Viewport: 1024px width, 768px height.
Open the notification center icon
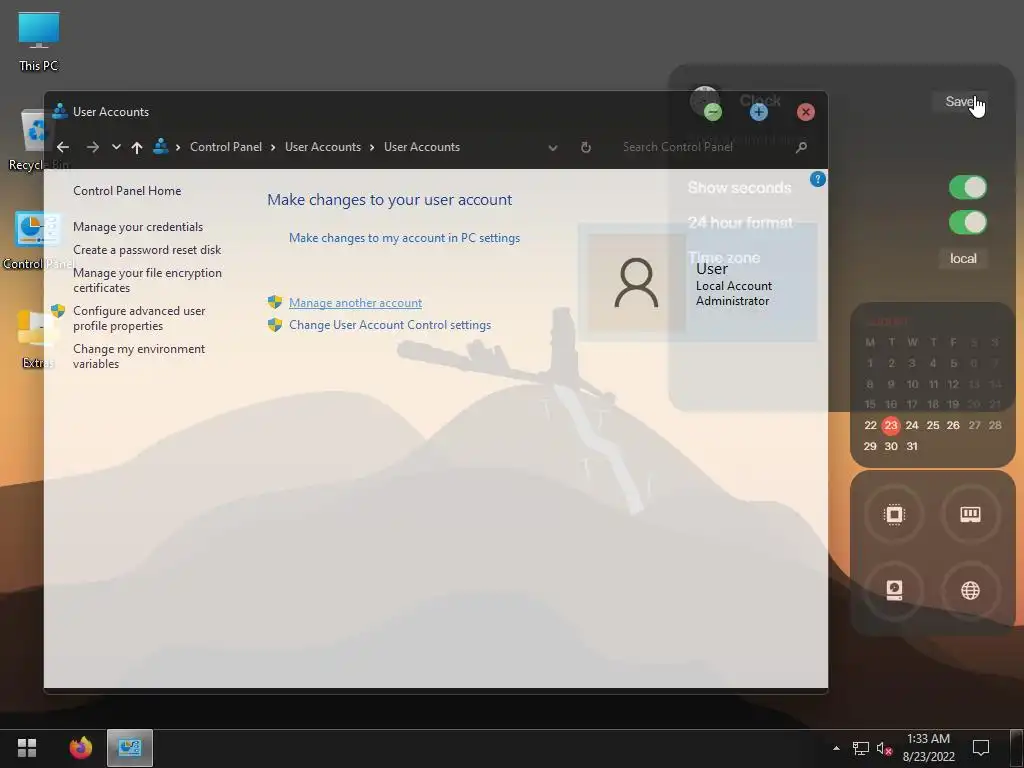point(980,748)
